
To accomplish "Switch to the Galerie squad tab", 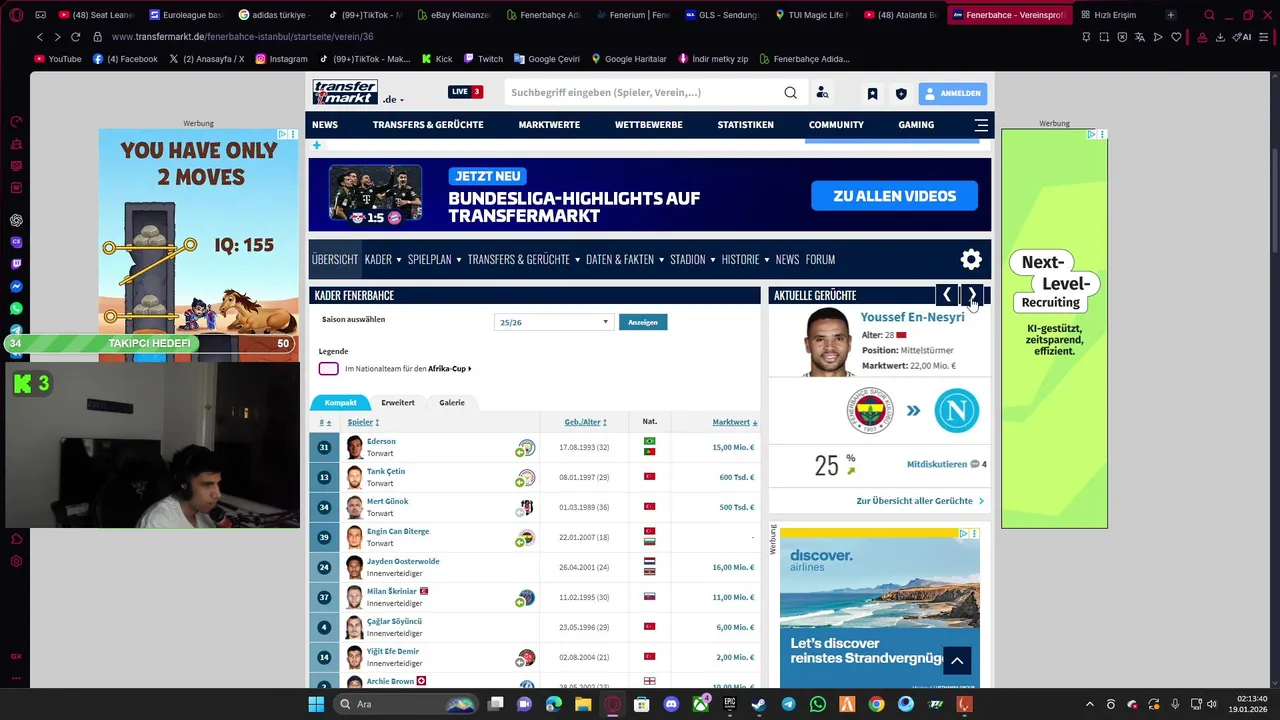I will click(x=452, y=402).
